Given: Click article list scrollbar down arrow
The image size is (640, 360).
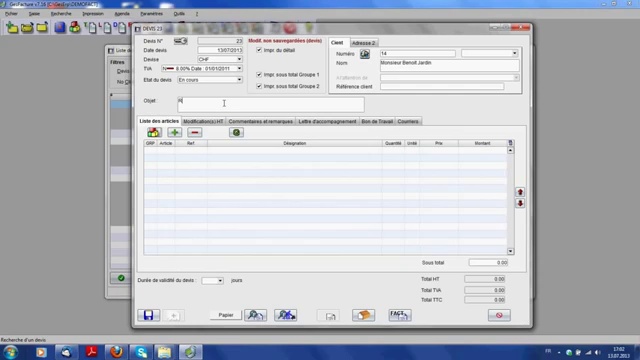Looking at the screenshot, I should click(510, 251).
